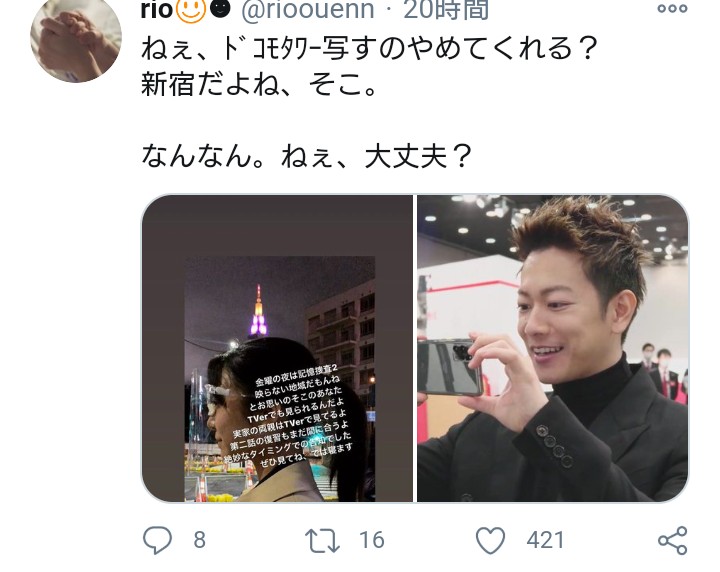
Task: View the 8 replies count
Action: tap(199, 540)
